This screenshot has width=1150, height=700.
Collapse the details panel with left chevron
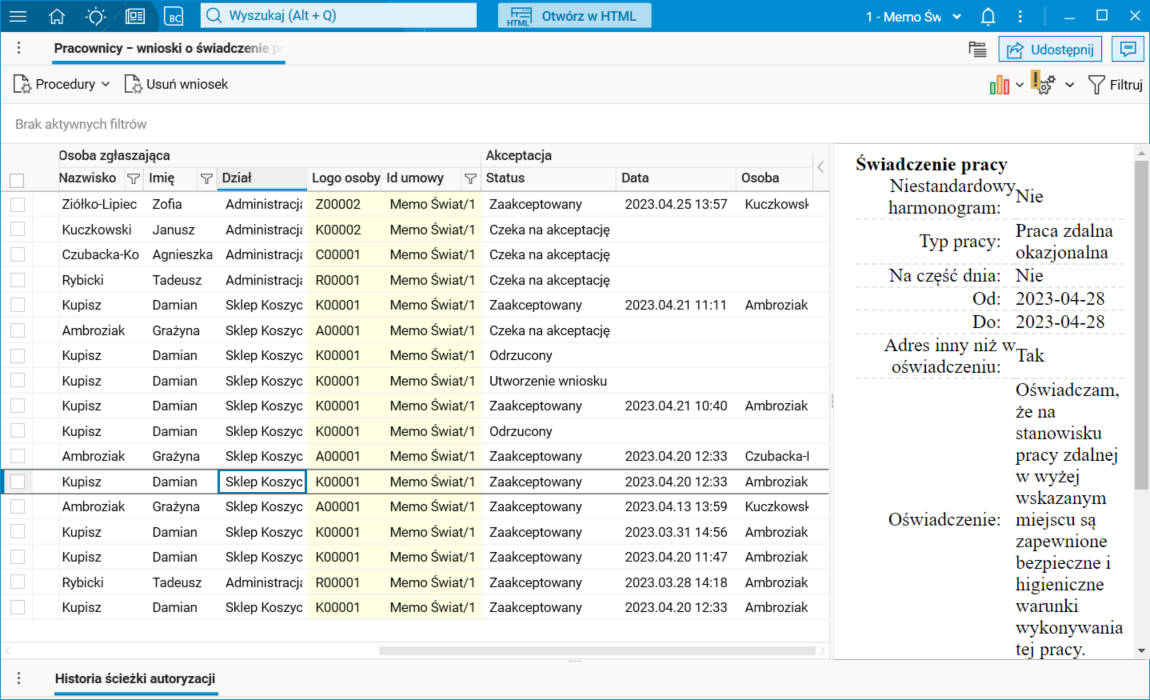tap(821, 167)
